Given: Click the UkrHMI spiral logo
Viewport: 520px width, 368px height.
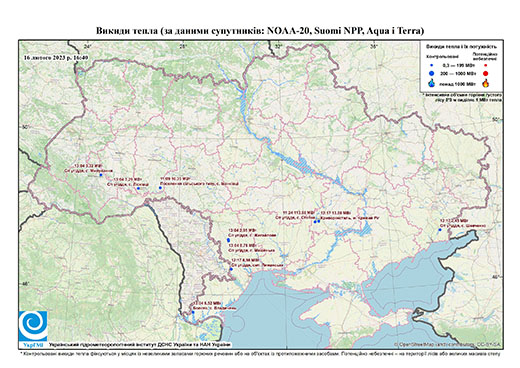Looking at the screenshot, I should [x=33, y=326].
